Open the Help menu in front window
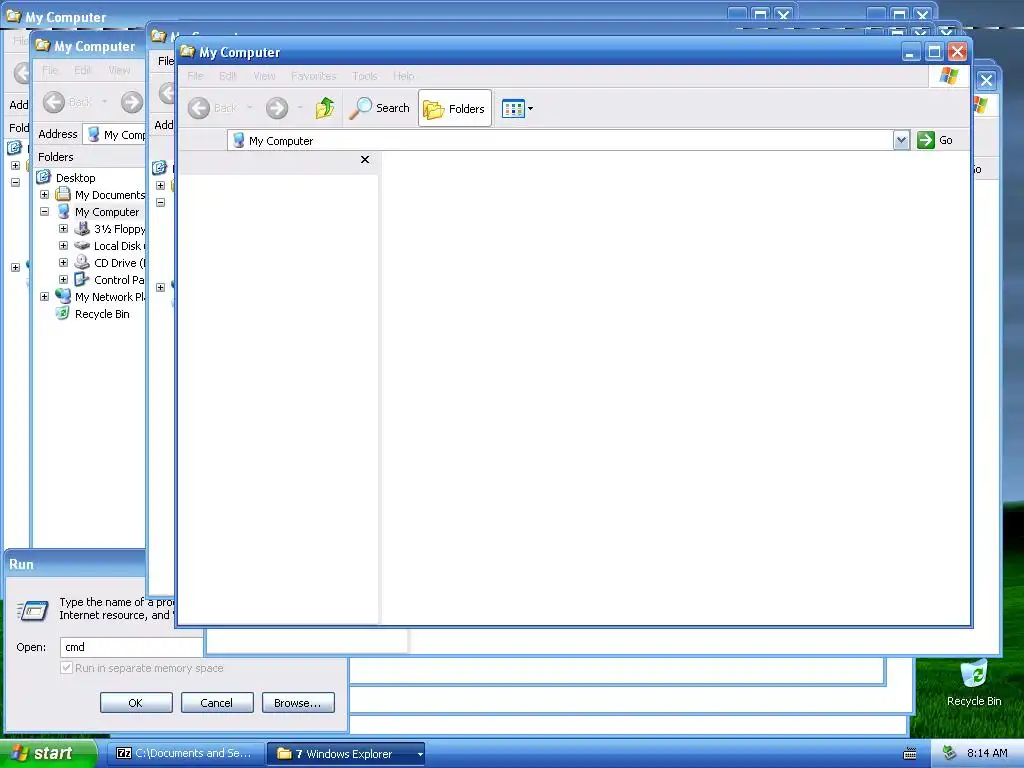1024x768 pixels. [x=404, y=76]
